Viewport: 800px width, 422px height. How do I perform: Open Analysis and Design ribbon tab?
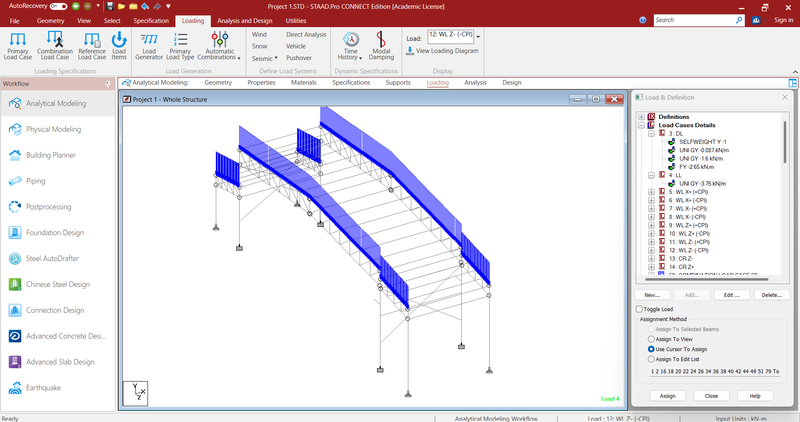click(245, 21)
